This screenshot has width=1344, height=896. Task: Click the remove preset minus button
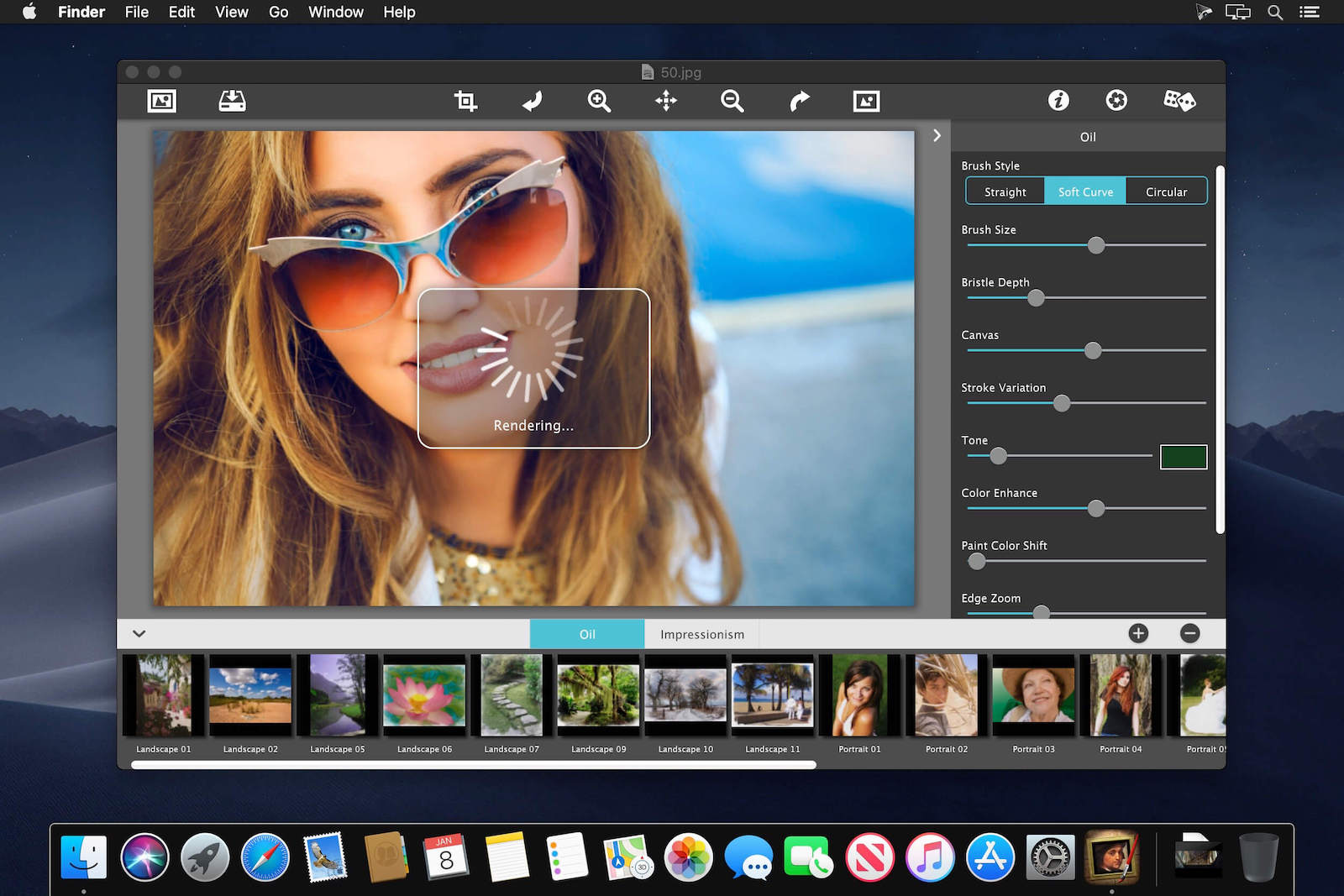[1189, 633]
